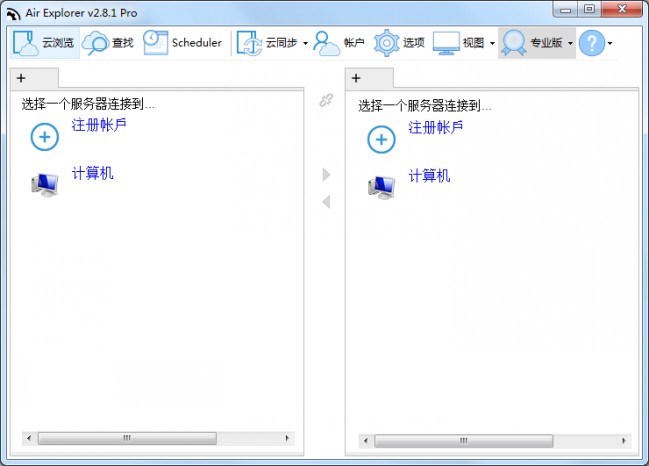Expand the 视图 dropdown arrow
This screenshot has height=466, width=649.
[x=492, y=43]
